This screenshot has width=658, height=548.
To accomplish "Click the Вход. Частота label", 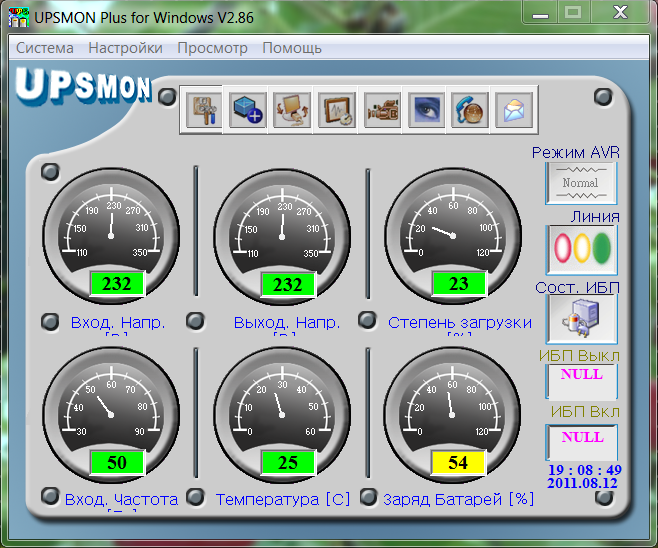I will tap(121, 499).
